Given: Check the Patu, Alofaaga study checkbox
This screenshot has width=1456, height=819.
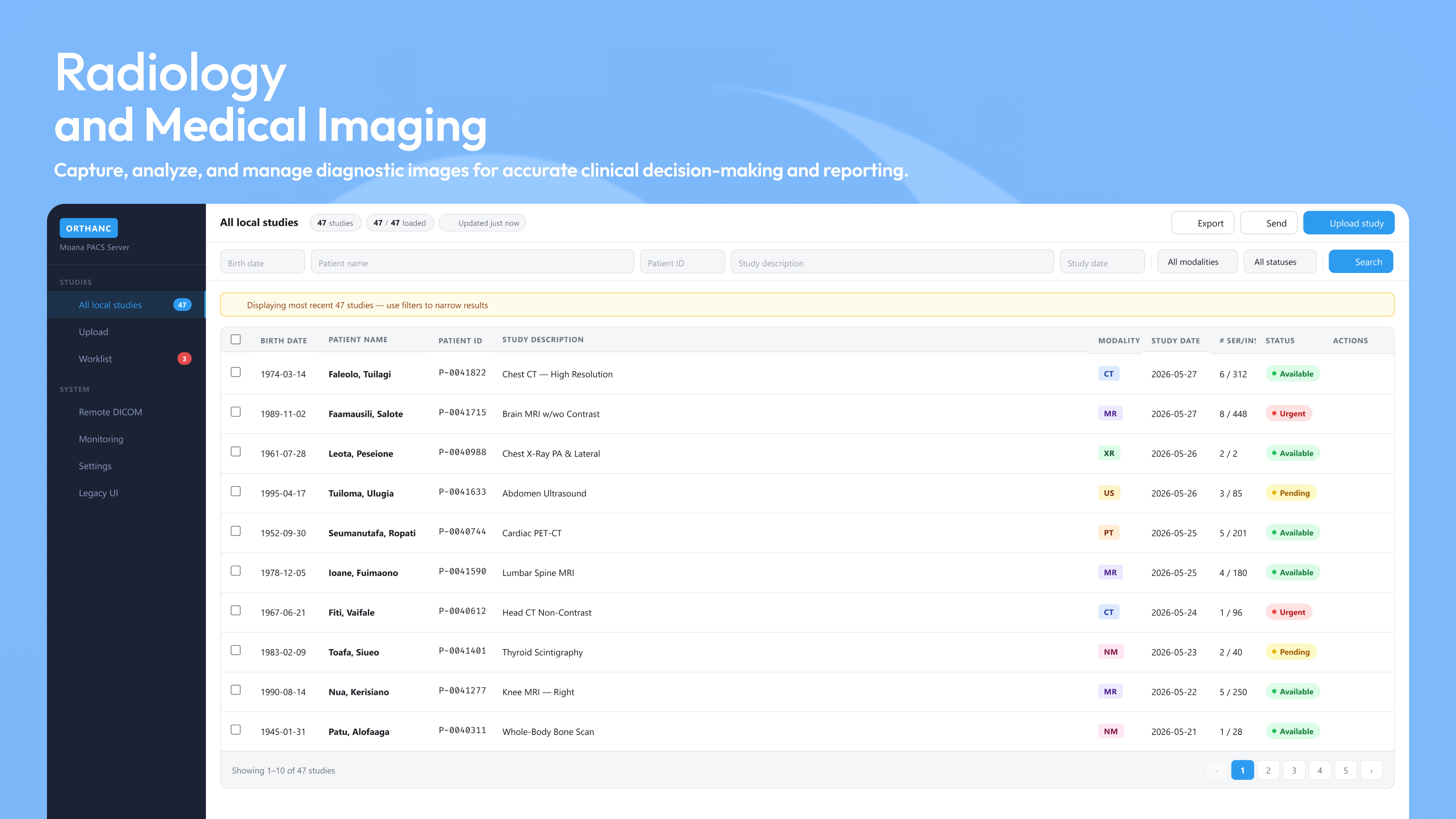Looking at the screenshot, I should [x=236, y=730].
